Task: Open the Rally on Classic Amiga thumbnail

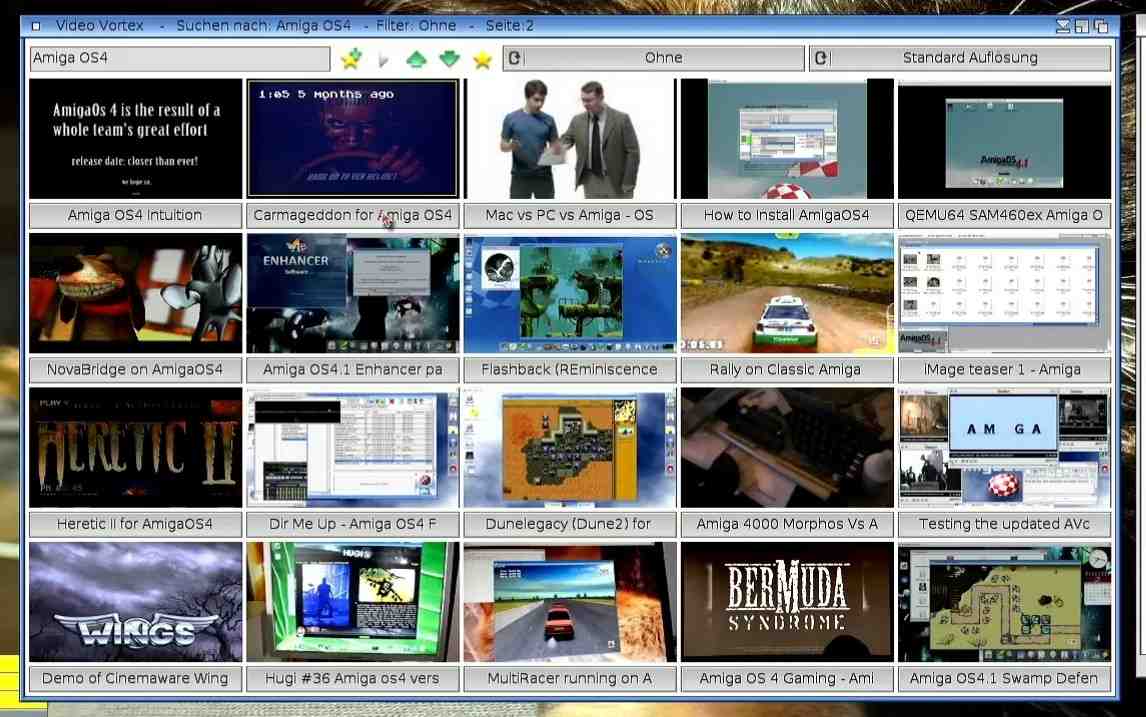Action: point(786,293)
